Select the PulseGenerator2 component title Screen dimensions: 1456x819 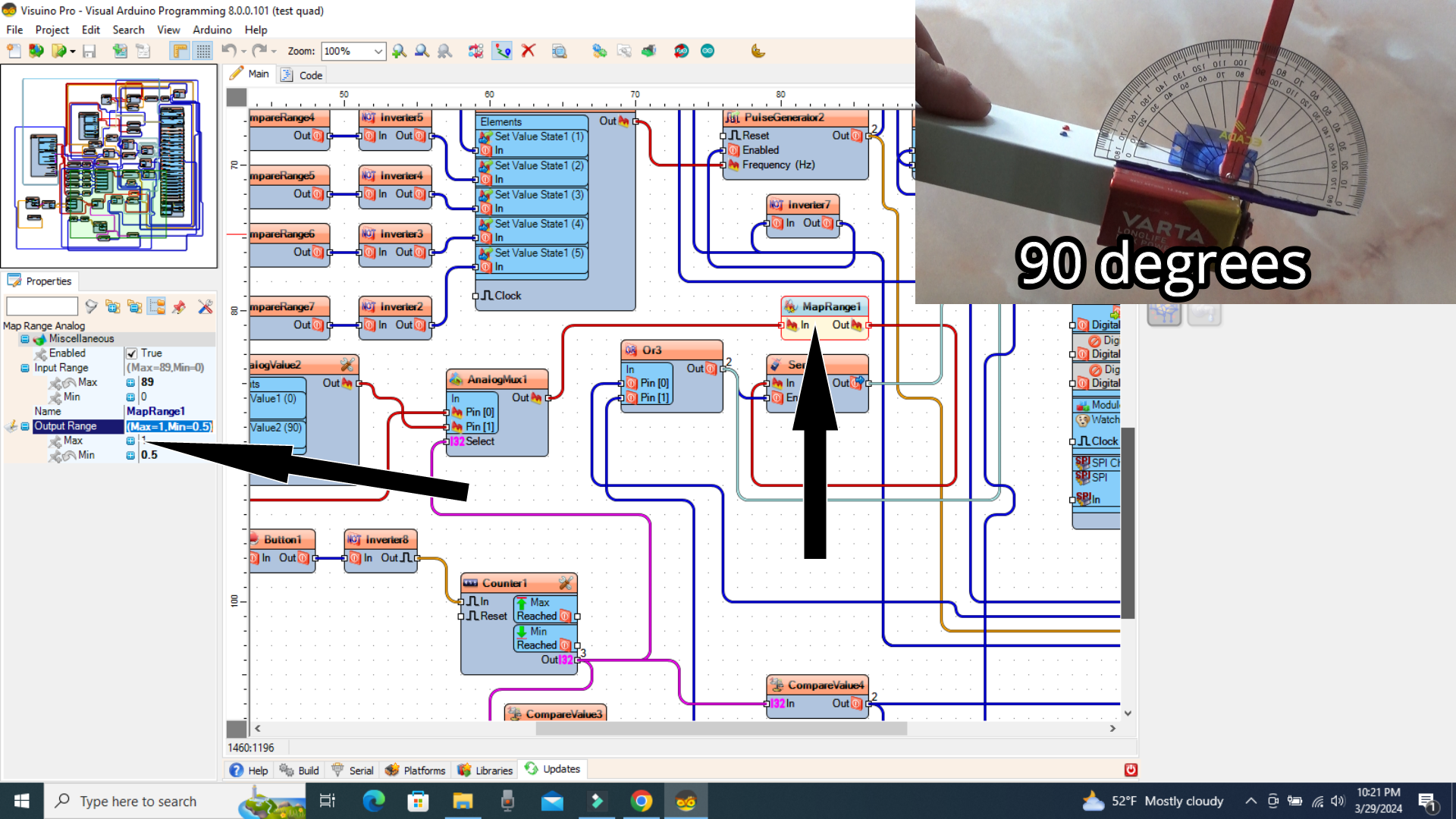(783, 118)
